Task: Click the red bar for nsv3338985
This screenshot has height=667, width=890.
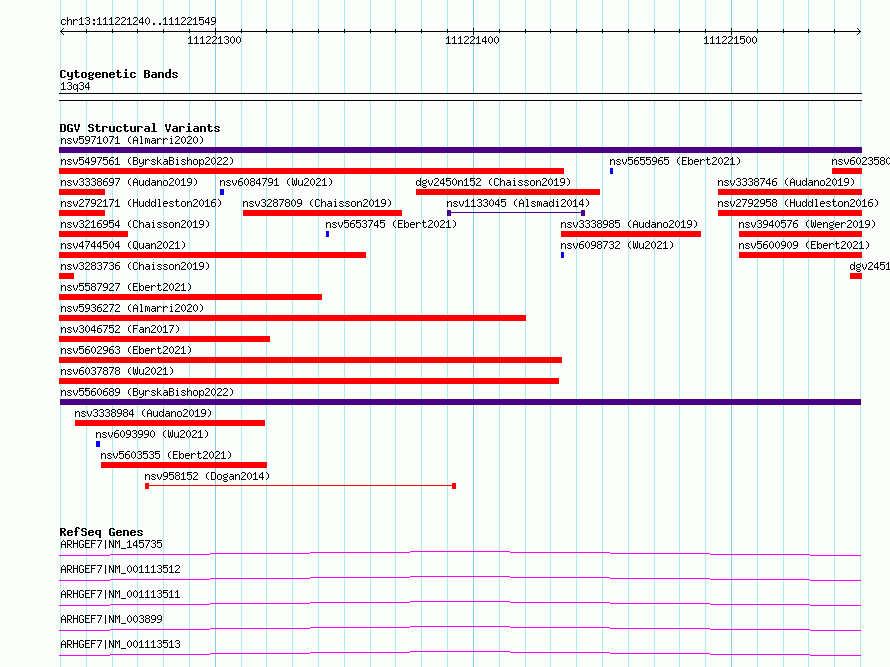Action: [x=631, y=234]
